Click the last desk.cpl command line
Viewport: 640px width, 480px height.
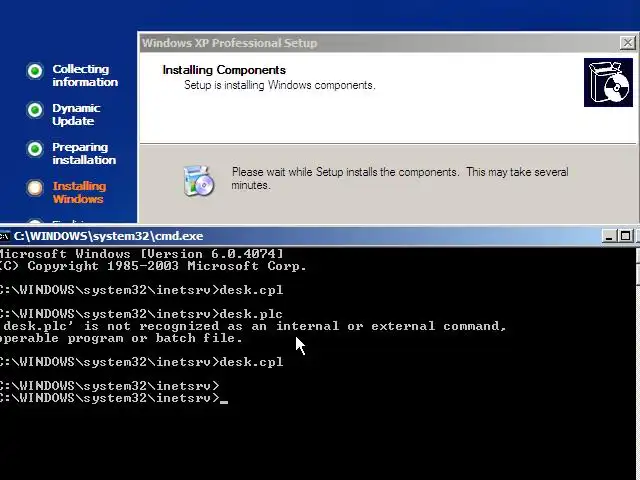(141, 362)
